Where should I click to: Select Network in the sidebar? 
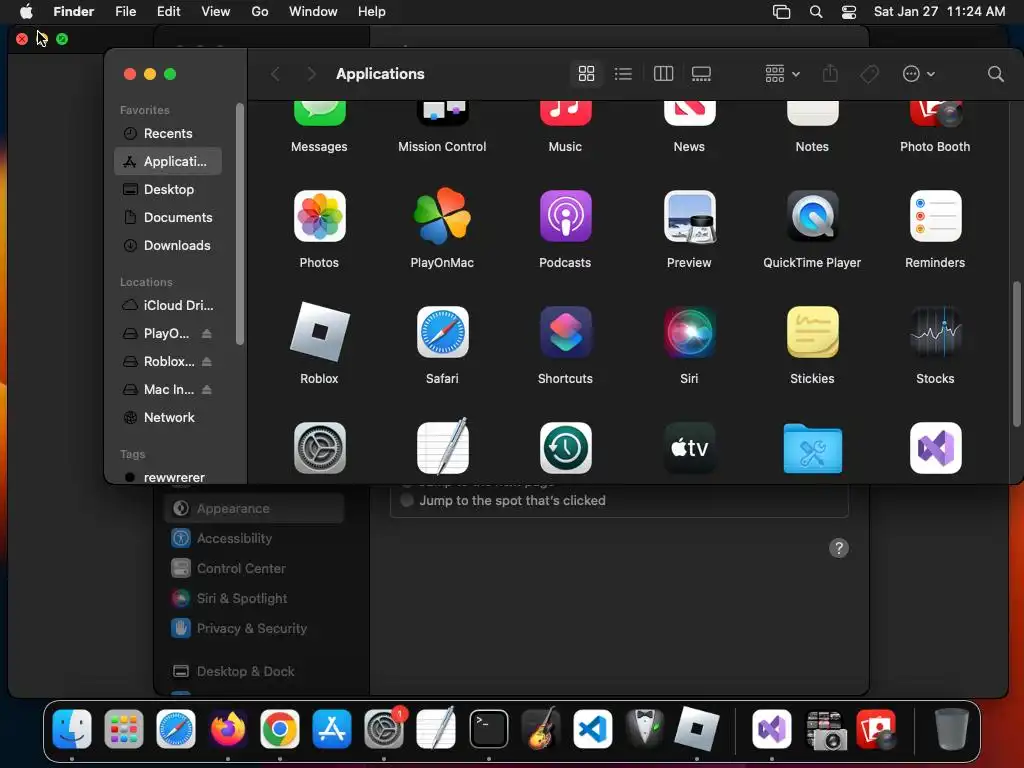tap(168, 417)
